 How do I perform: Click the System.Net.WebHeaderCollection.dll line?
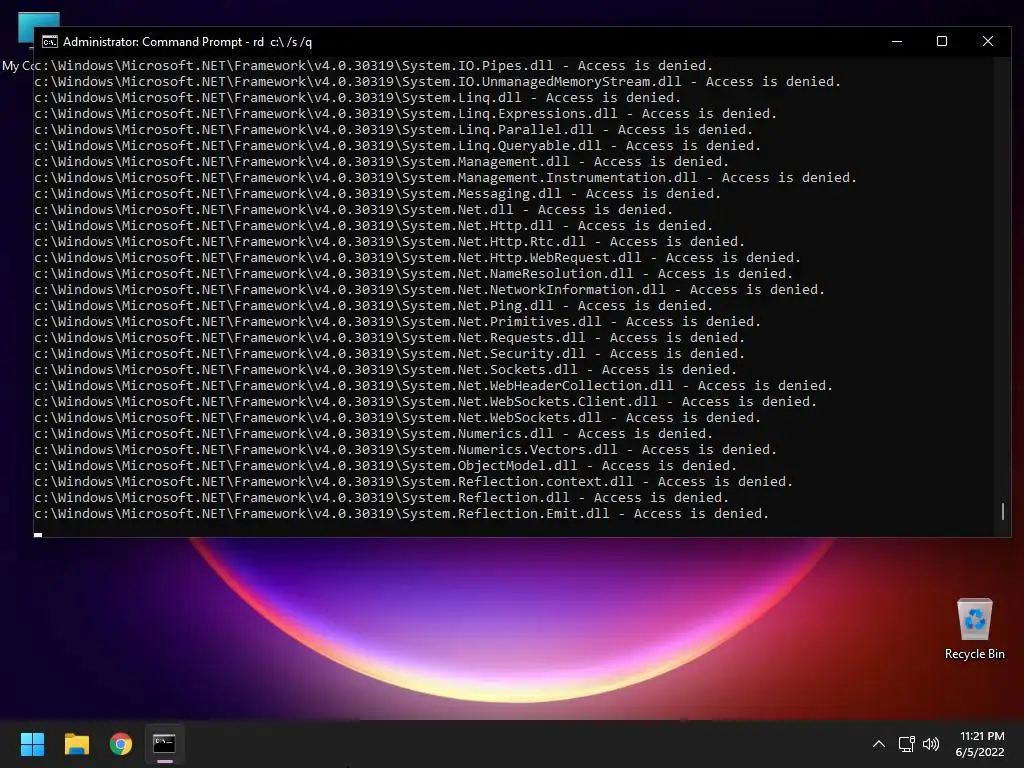(x=434, y=385)
